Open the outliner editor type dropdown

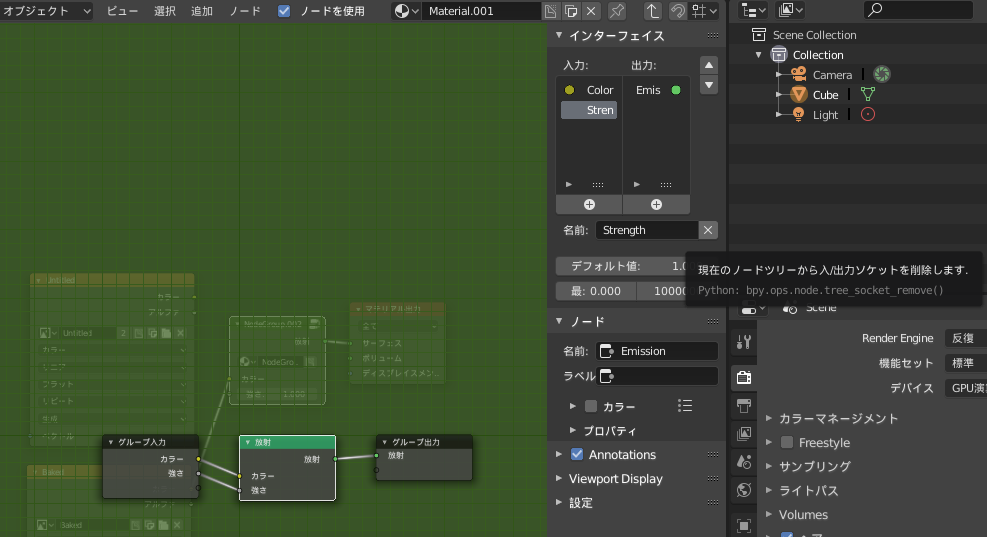click(752, 10)
